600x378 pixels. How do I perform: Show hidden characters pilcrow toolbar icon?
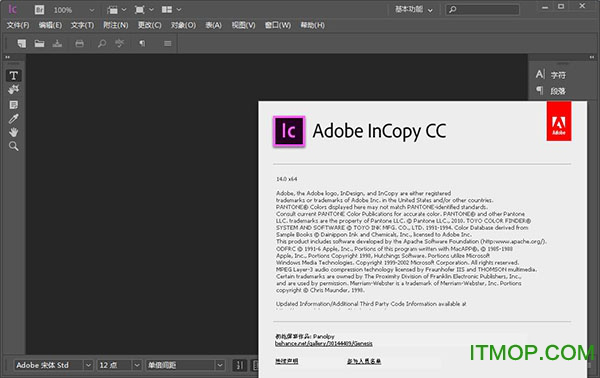(x=142, y=43)
